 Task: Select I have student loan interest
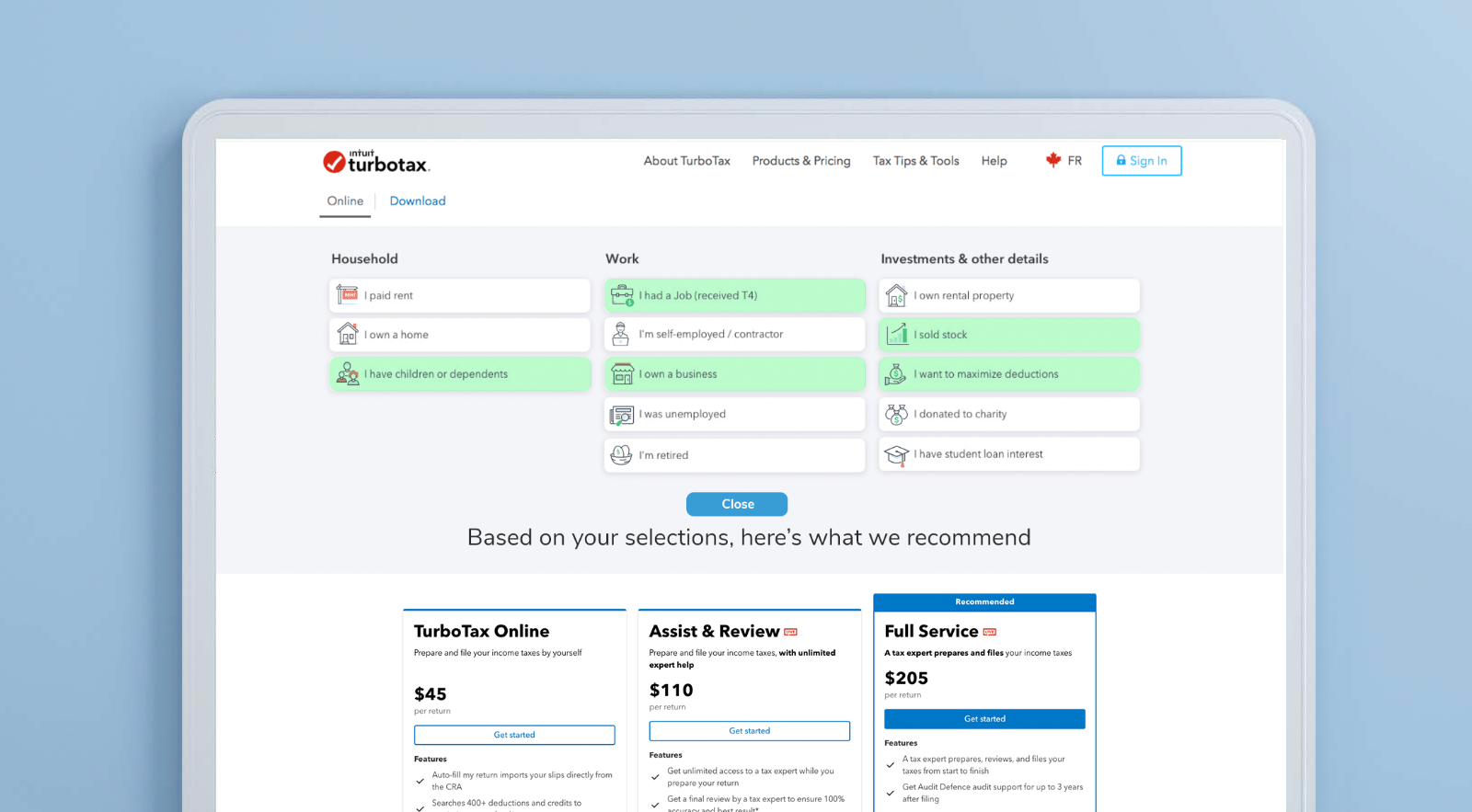tap(1009, 454)
